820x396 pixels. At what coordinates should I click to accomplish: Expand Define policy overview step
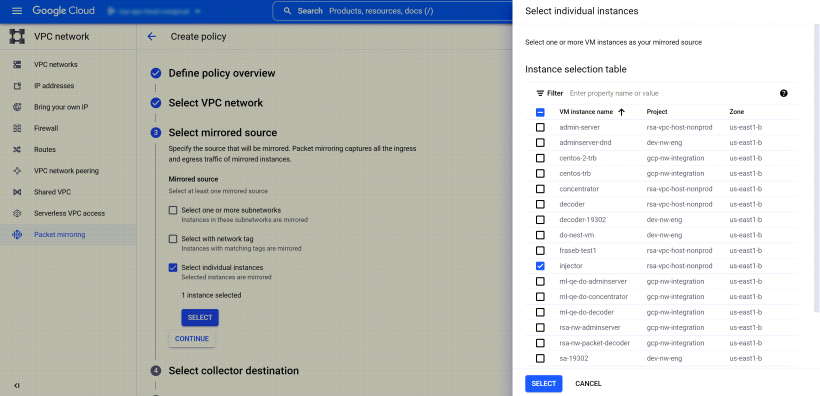pos(222,73)
